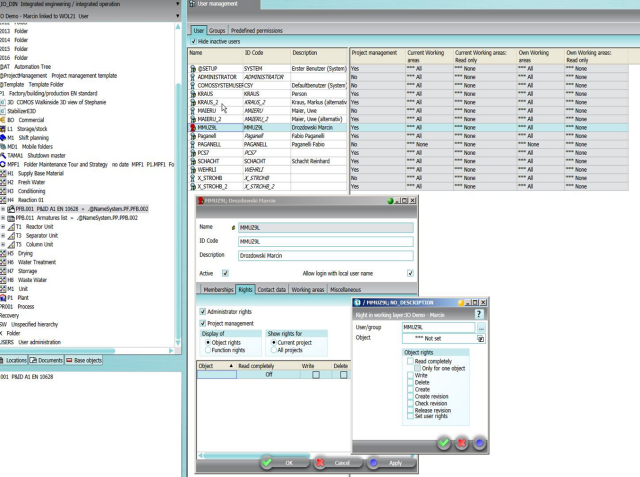Viewport: 640px width, 477px height.
Task: Toggle Project management checkbox
Action: click(x=202, y=324)
